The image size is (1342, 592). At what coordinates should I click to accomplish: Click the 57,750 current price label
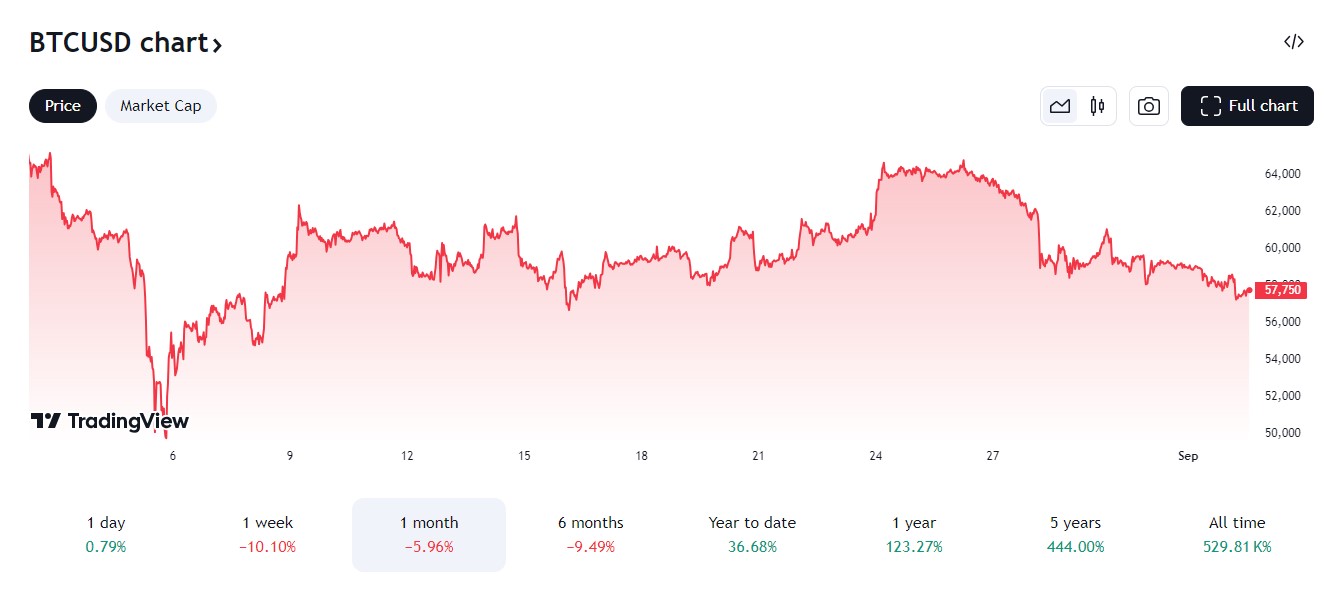click(x=1282, y=290)
